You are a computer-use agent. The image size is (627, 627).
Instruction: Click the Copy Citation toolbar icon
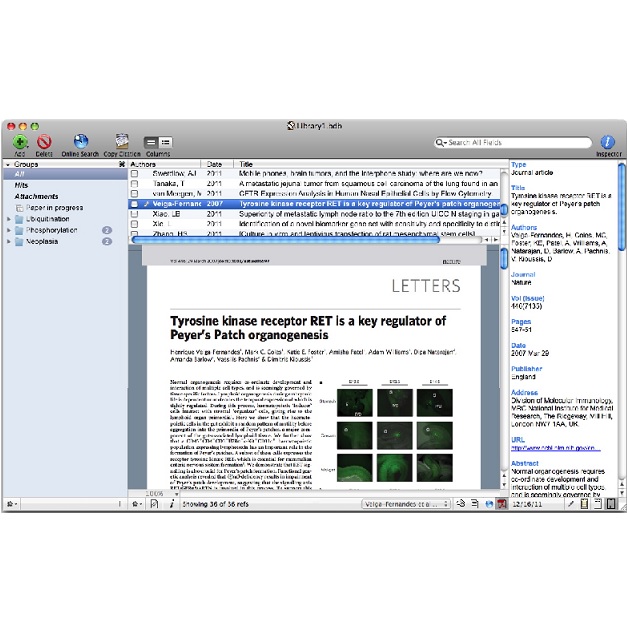click(x=122, y=143)
